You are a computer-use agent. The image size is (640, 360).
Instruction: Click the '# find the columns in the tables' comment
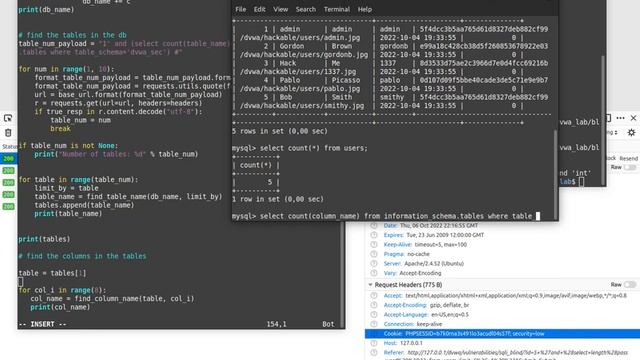82,256
